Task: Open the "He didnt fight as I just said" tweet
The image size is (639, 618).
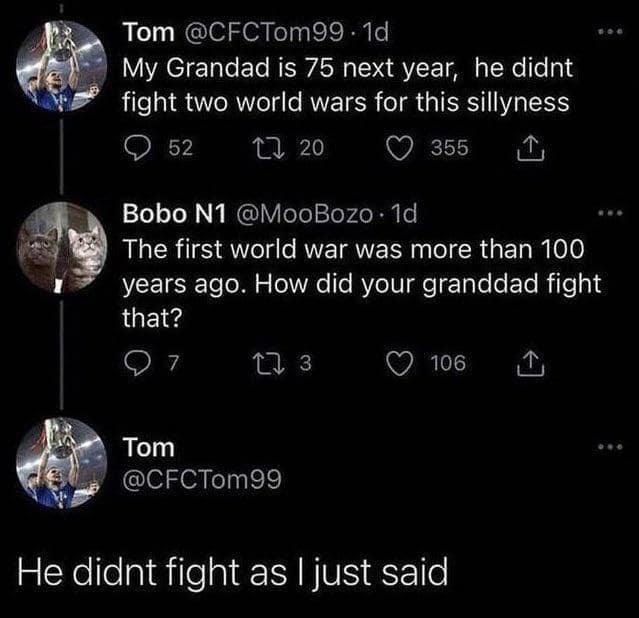Action: [x=234, y=573]
